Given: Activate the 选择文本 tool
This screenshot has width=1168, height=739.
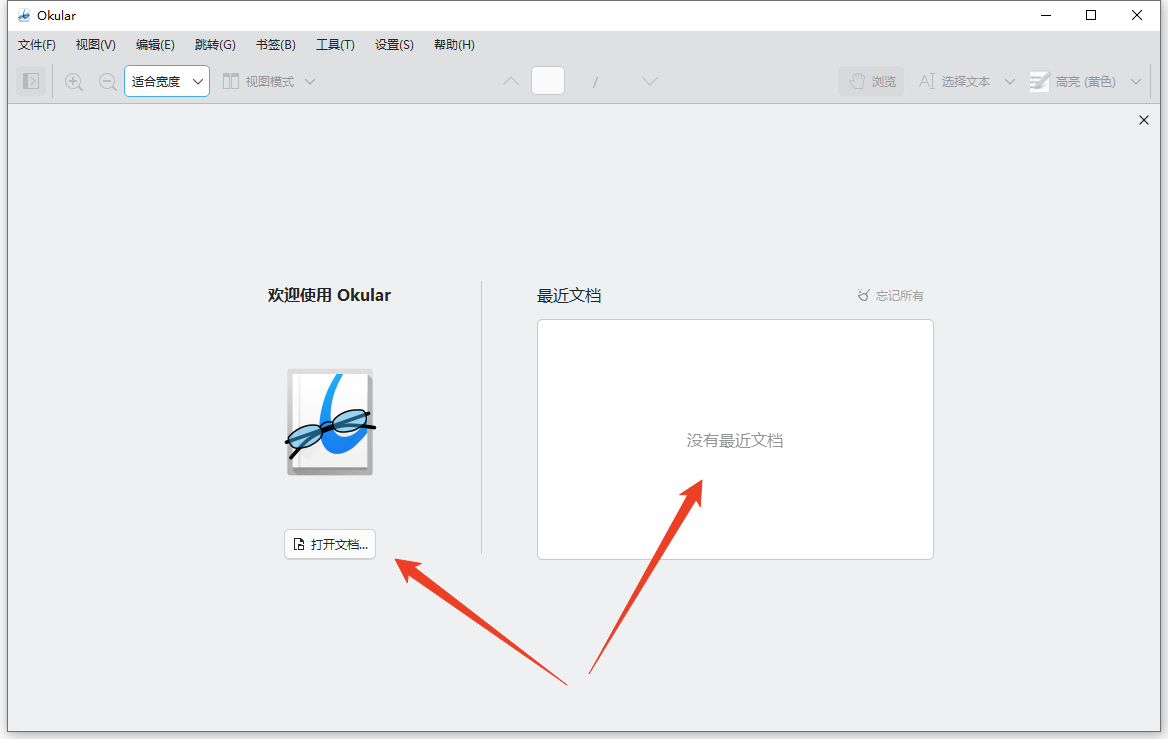Looking at the screenshot, I should pos(955,82).
